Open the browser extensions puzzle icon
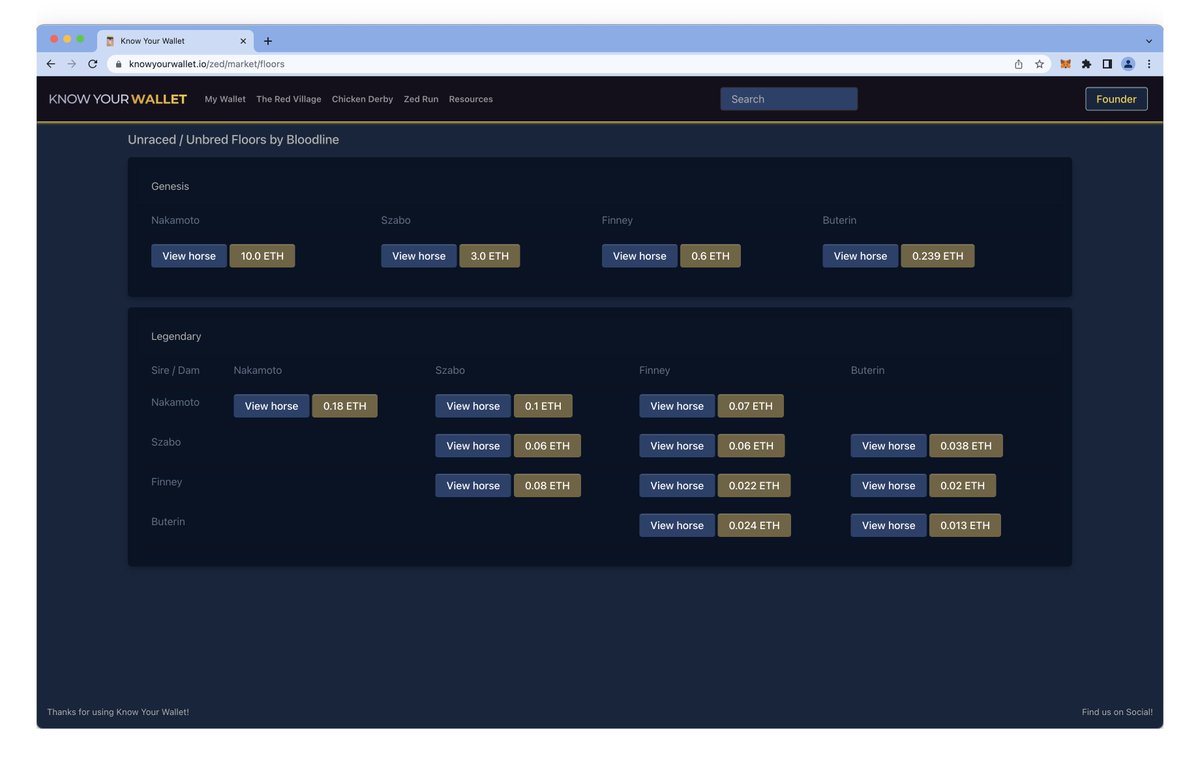The height and width of the screenshot is (777, 1200). [1086, 63]
